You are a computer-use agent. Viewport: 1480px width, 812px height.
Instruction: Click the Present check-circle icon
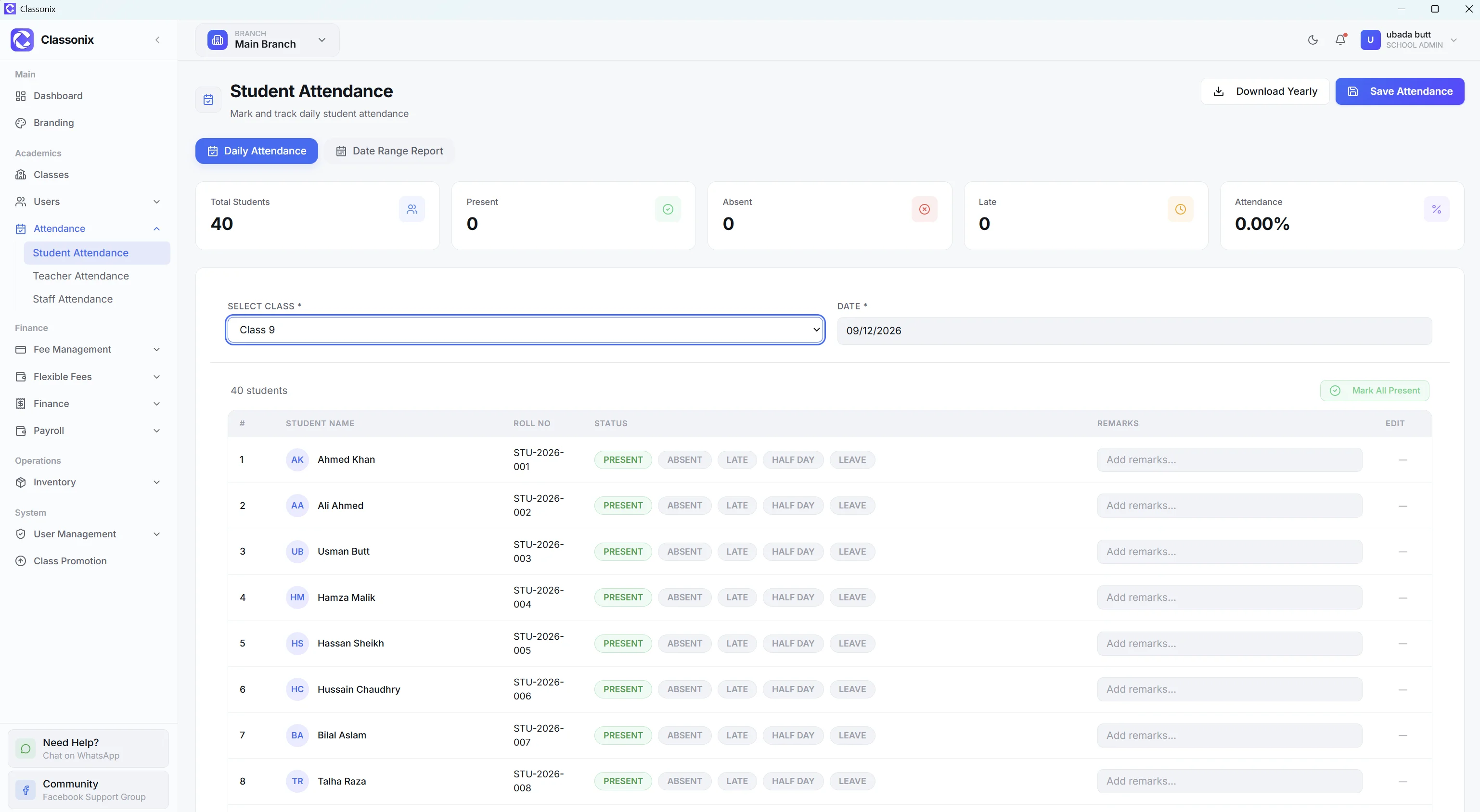pyautogui.click(x=668, y=209)
